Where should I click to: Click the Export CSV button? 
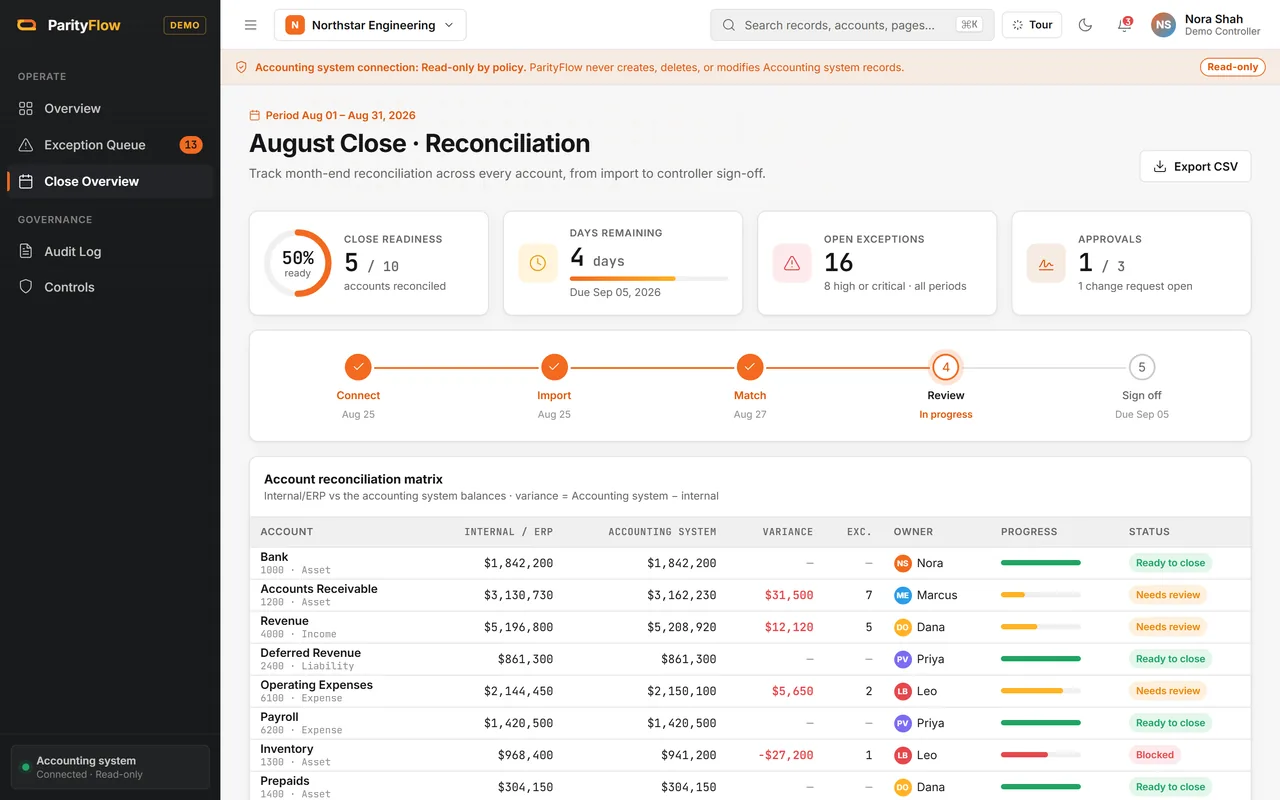1195,166
